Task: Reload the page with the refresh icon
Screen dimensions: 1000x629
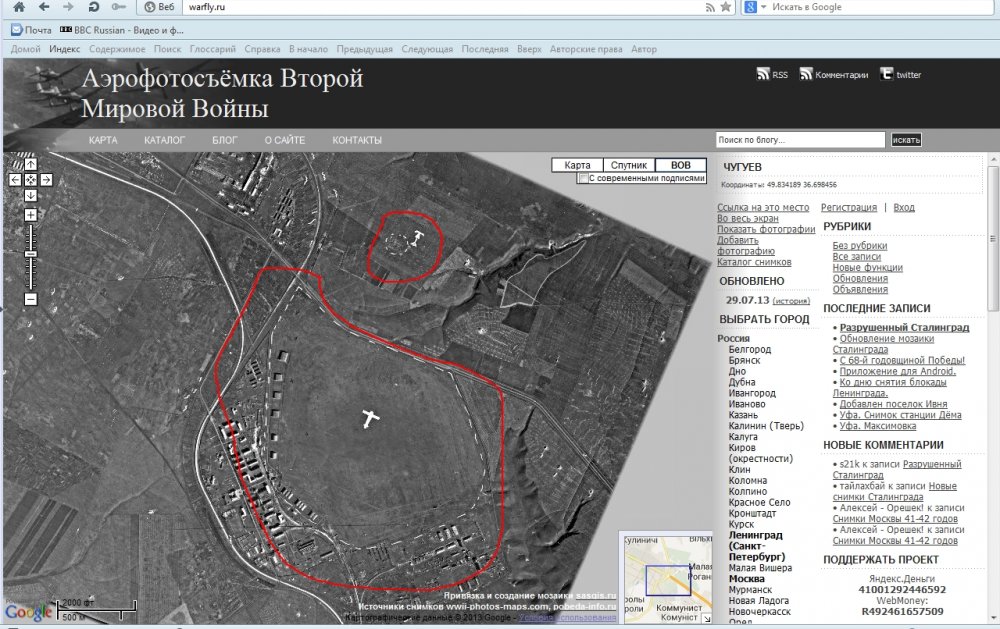Action: (93, 7)
